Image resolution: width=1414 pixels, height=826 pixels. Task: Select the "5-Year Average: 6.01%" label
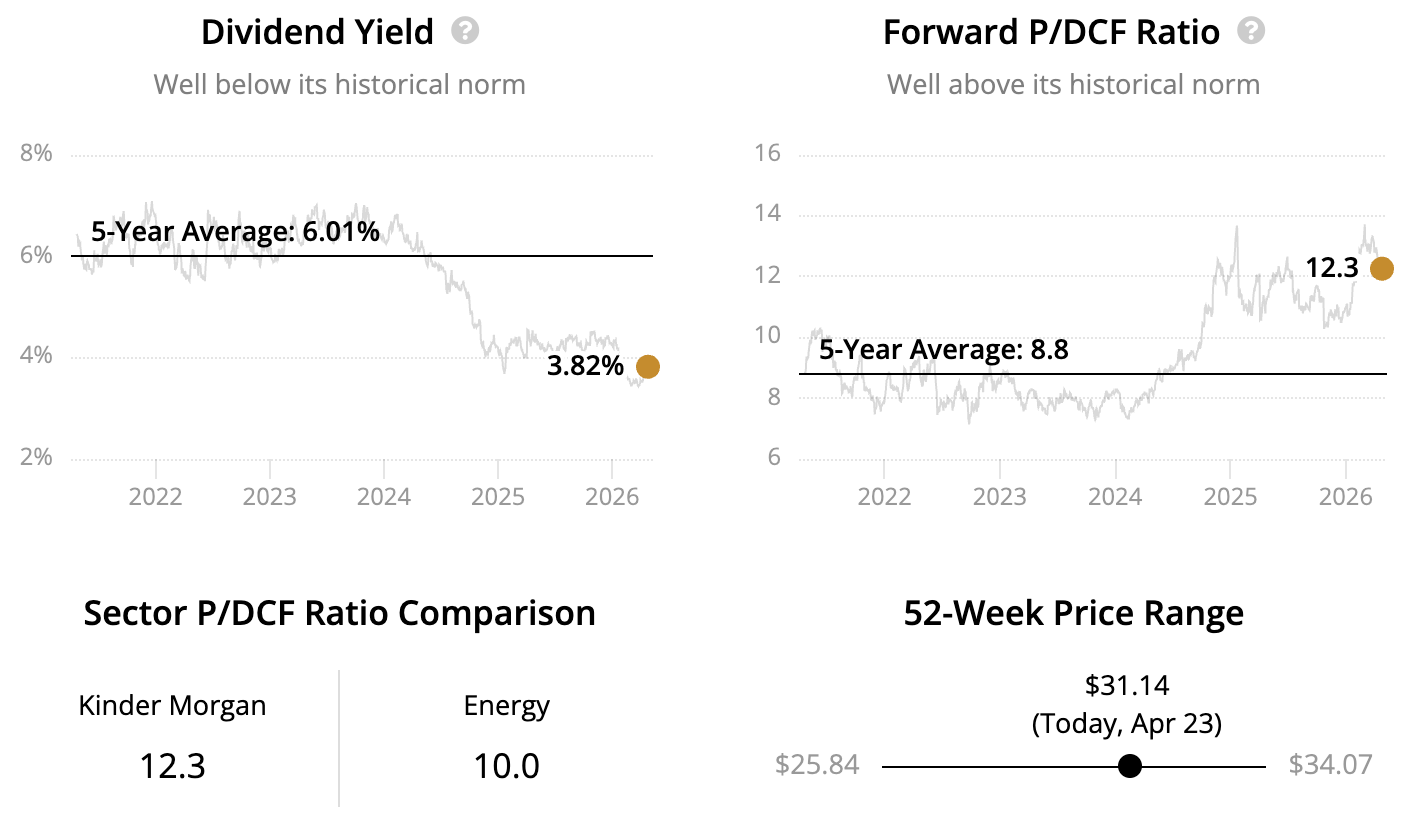point(235,233)
